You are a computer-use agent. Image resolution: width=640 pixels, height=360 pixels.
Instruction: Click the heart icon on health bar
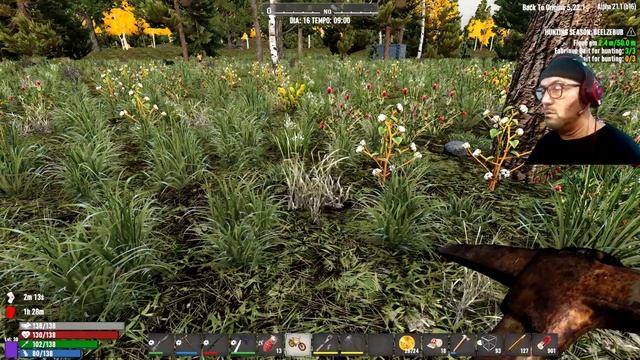pos(26,335)
